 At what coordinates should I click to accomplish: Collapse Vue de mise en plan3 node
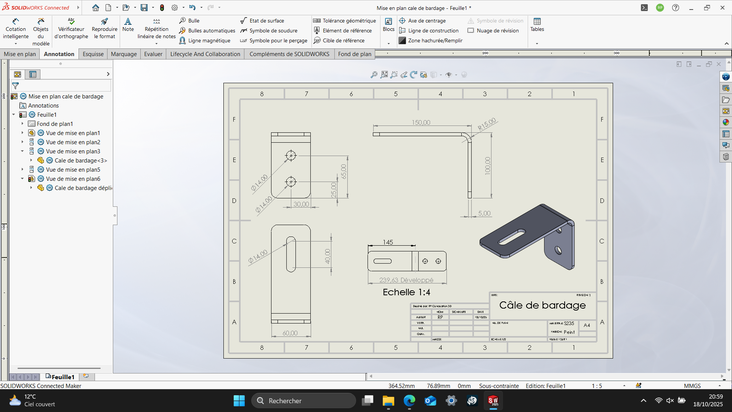(22, 151)
